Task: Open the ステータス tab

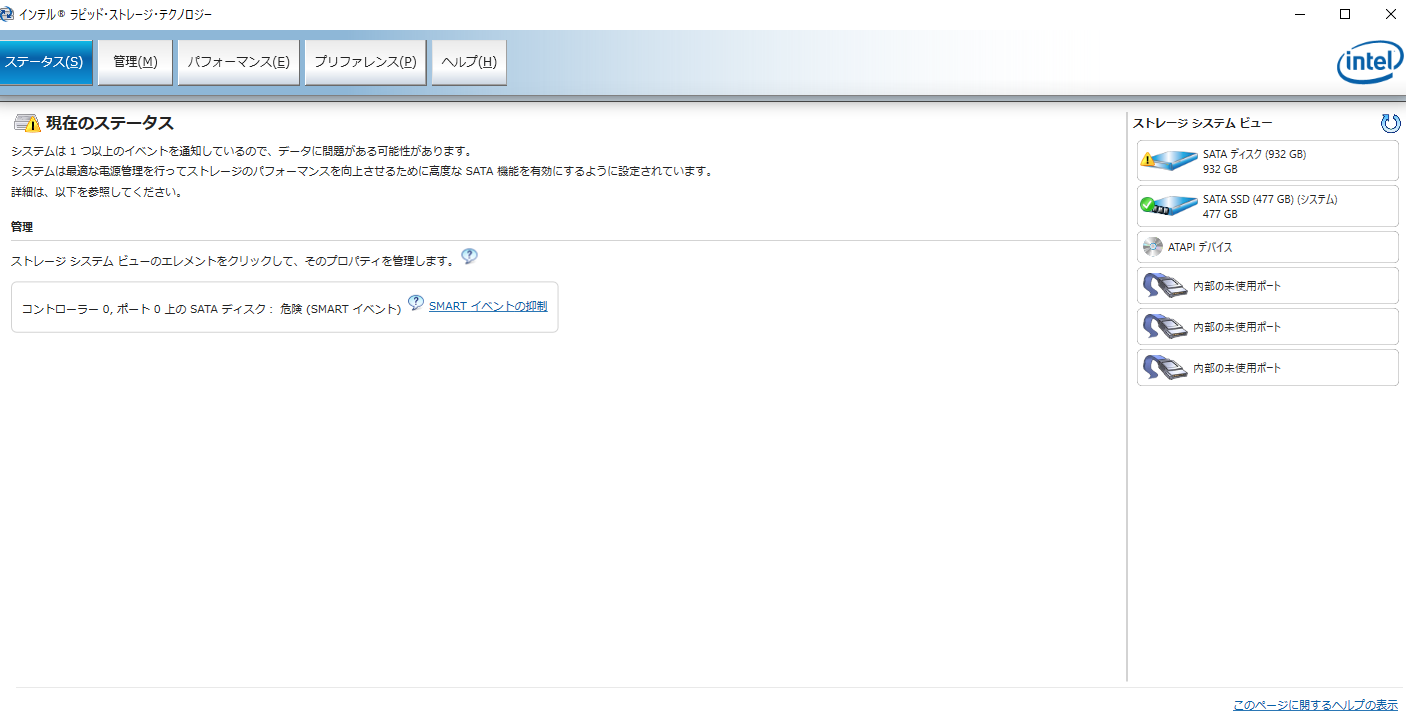Action: coord(44,62)
